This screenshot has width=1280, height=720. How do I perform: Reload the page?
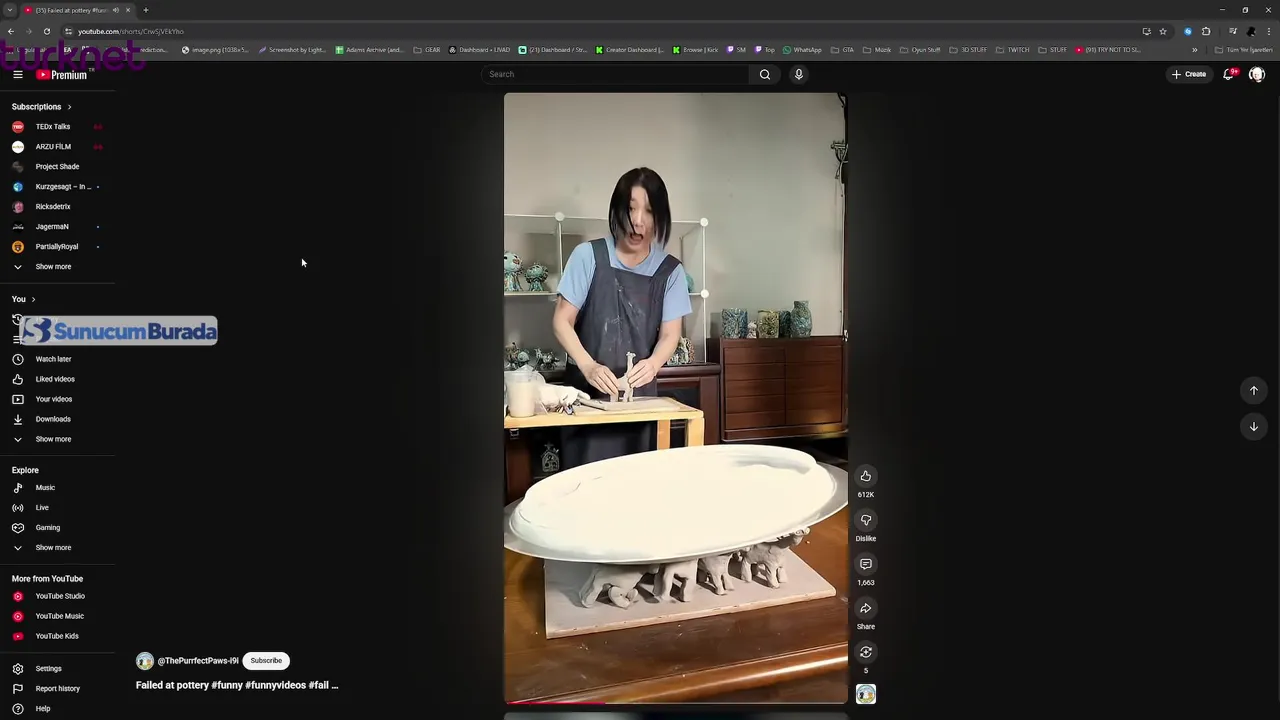[x=46, y=31]
